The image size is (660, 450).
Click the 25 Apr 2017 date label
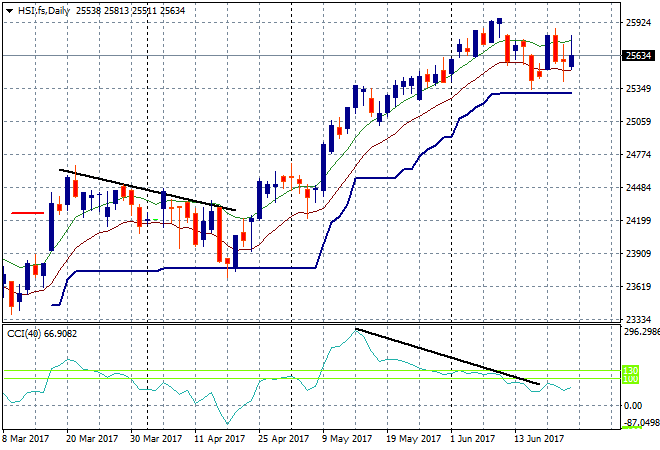click(283, 439)
